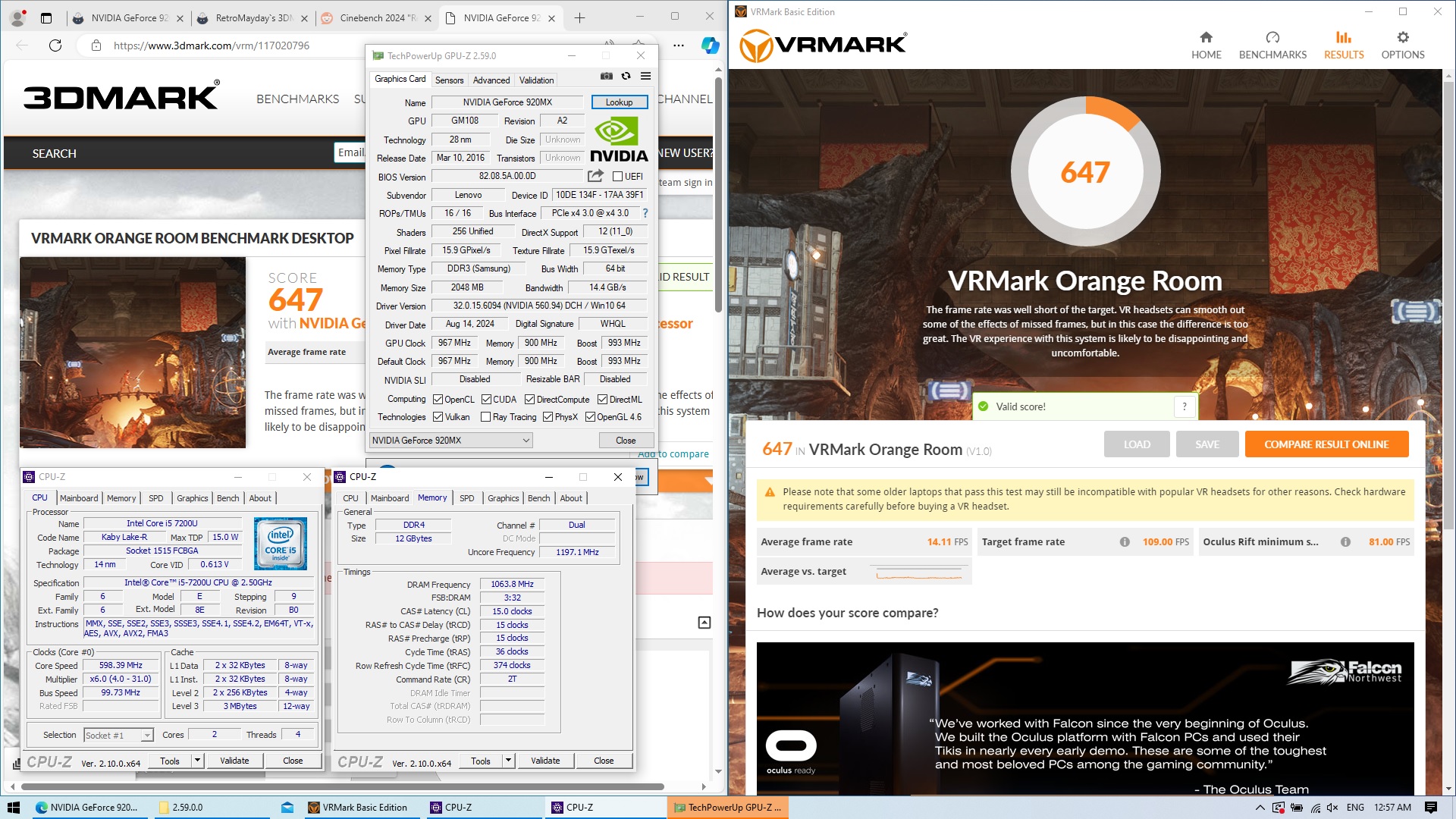Click the taskbar volume muted icon
This screenshot has width=1456, height=819.
pyautogui.click(x=1332, y=808)
